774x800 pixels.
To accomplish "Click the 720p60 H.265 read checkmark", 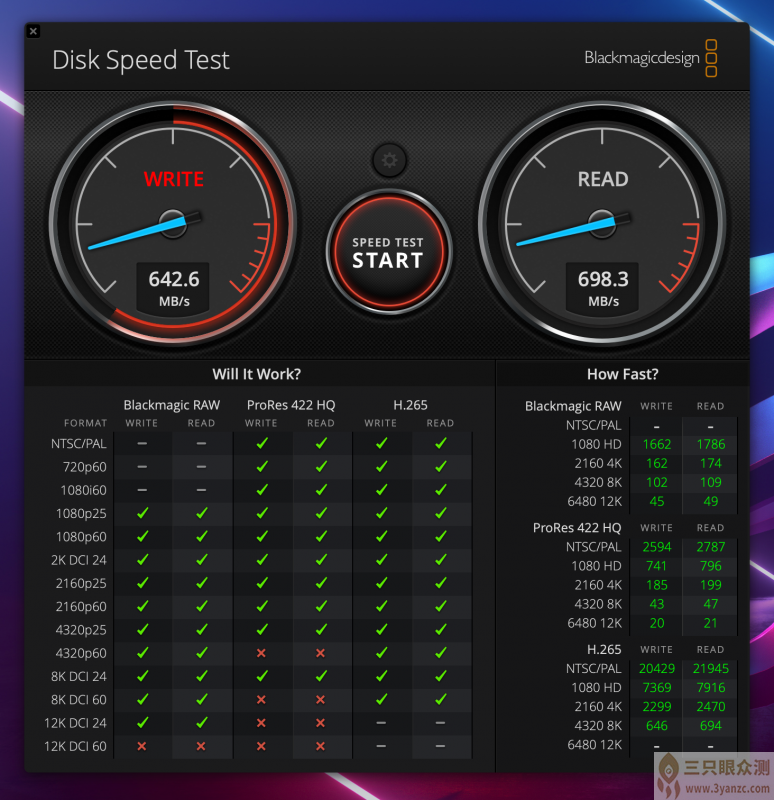I will [441, 466].
